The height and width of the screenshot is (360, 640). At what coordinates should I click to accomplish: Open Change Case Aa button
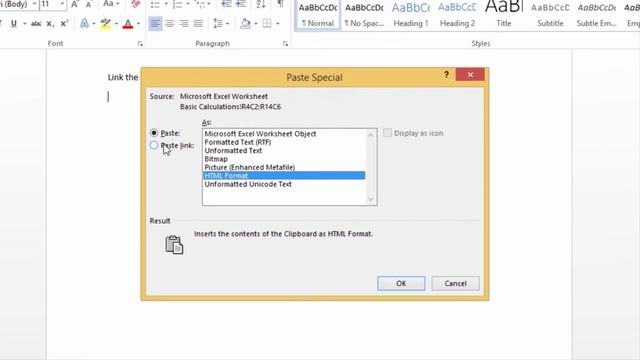pos(108,4)
